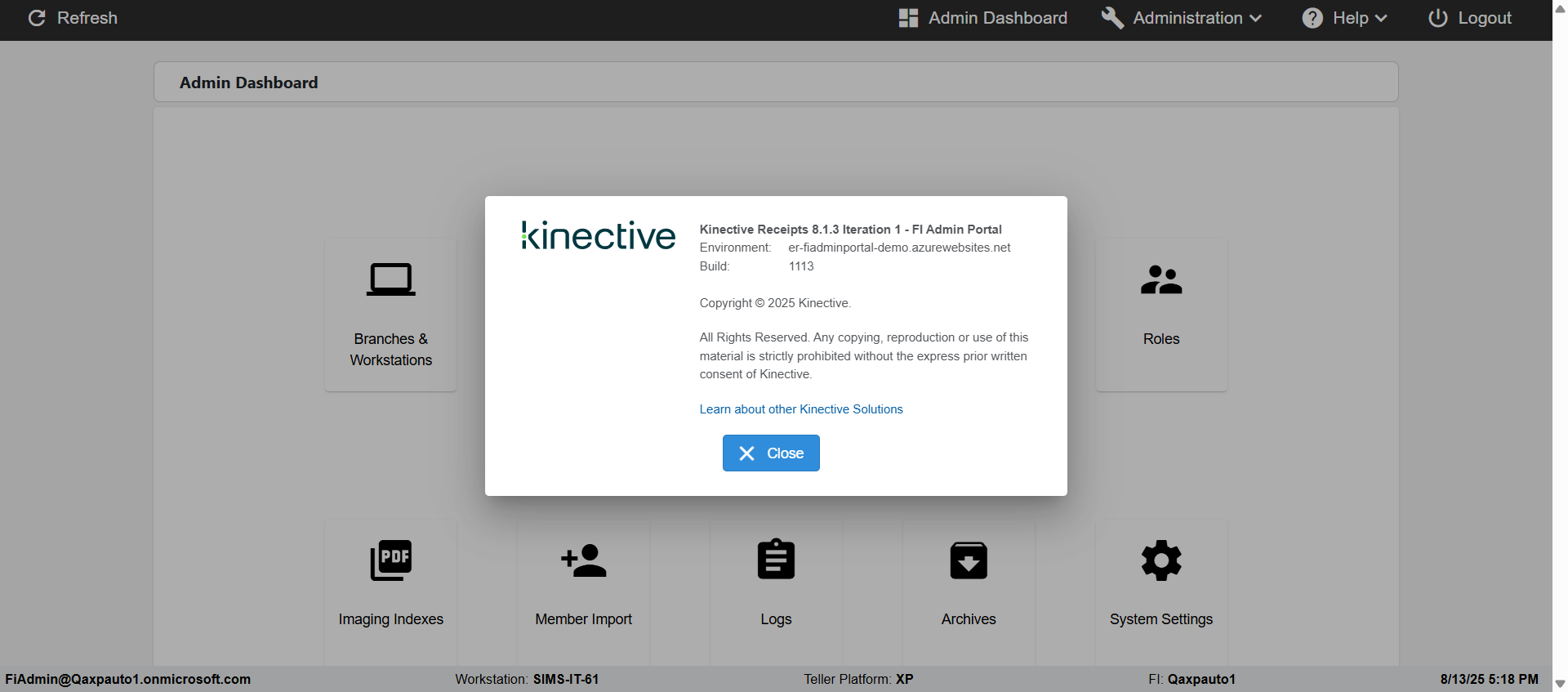Open the Roles tile label
The height and width of the screenshot is (692, 1568).
(x=1161, y=339)
